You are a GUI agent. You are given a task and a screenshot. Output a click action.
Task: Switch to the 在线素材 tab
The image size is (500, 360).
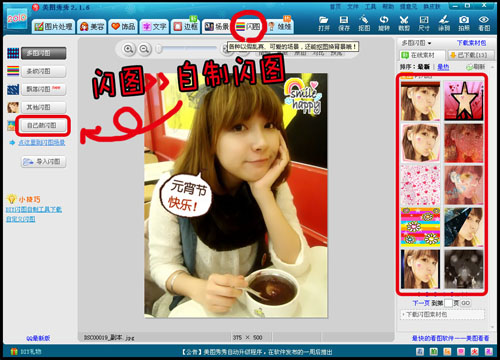point(423,55)
